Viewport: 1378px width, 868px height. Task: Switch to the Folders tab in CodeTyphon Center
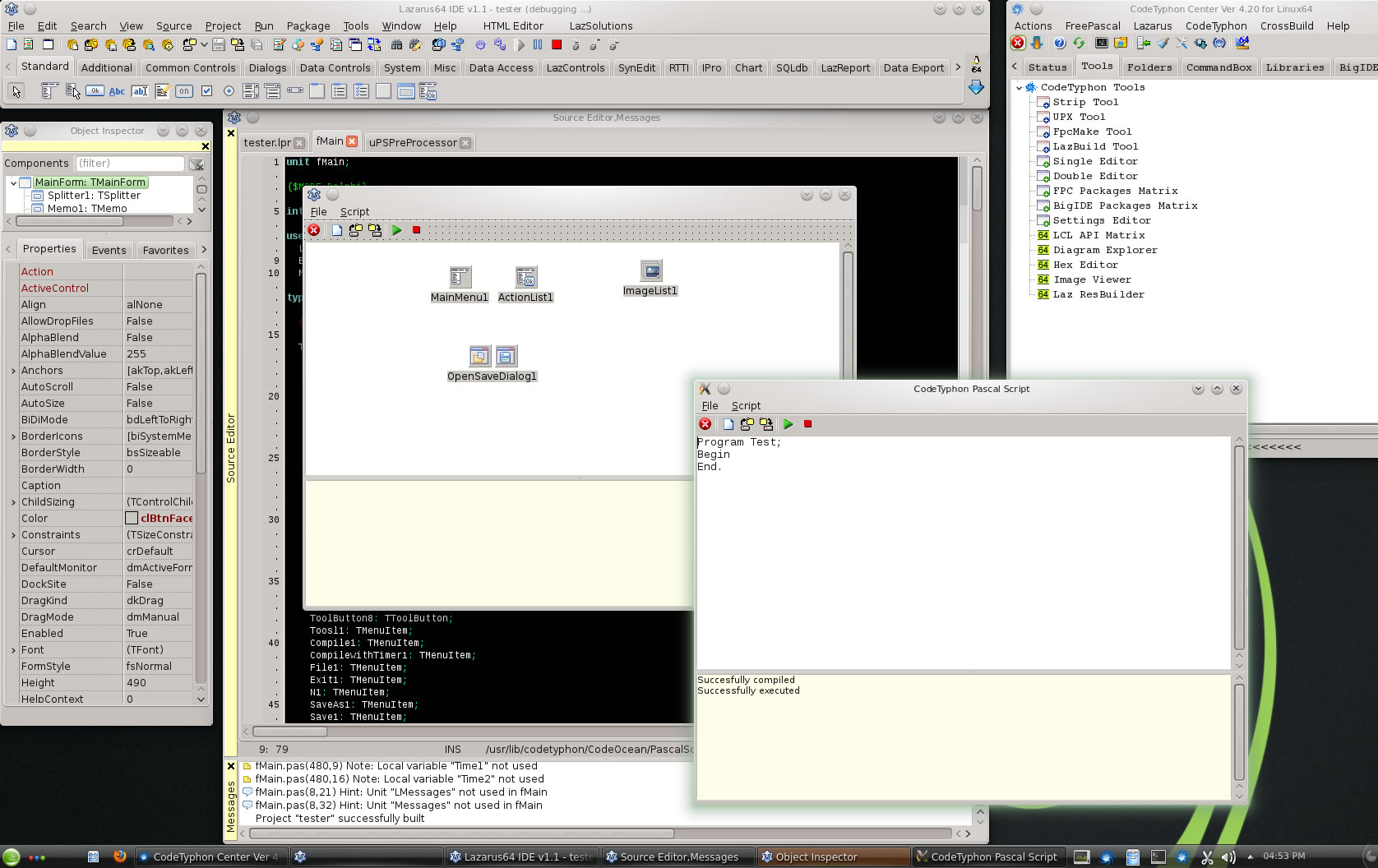tap(1149, 67)
